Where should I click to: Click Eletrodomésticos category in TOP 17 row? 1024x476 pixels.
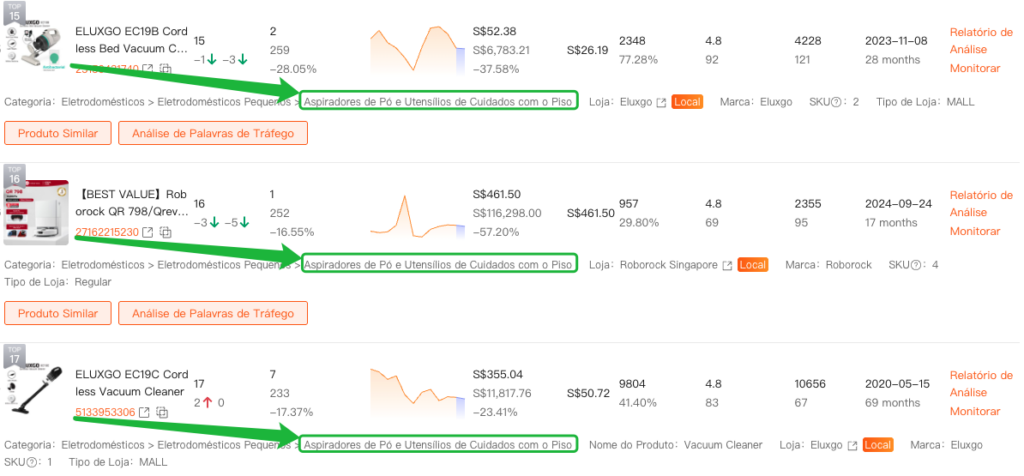102,445
